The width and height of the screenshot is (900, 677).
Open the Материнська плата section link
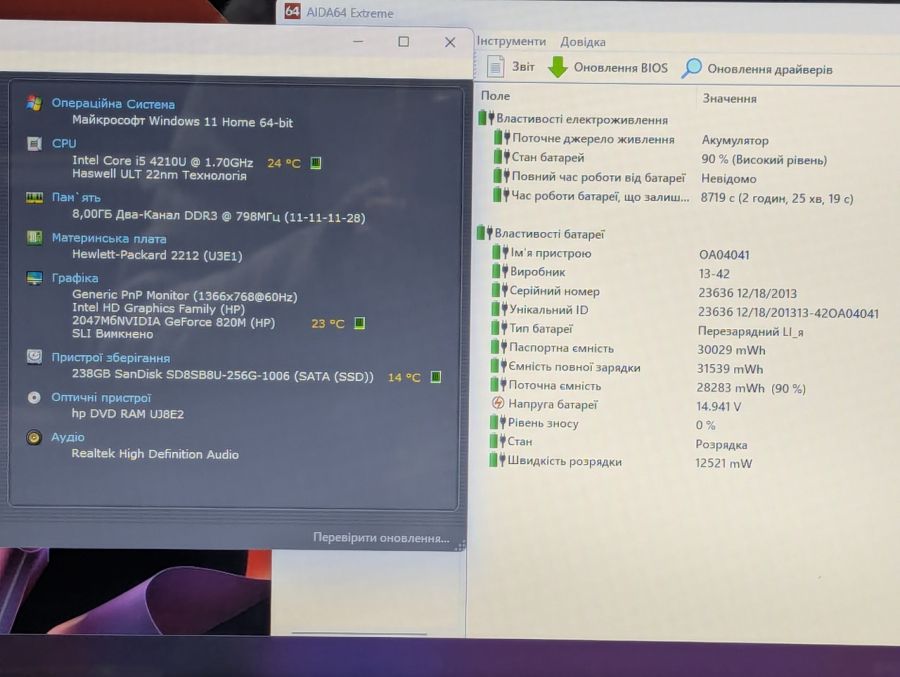[109, 238]
